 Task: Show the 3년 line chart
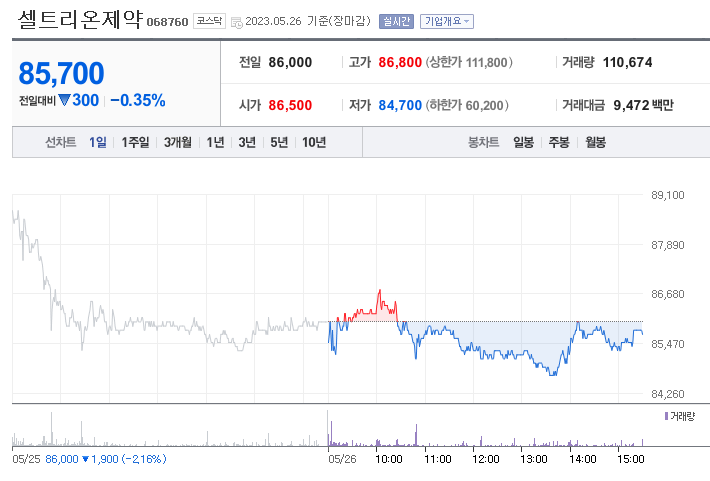click(x=247, y=142)
